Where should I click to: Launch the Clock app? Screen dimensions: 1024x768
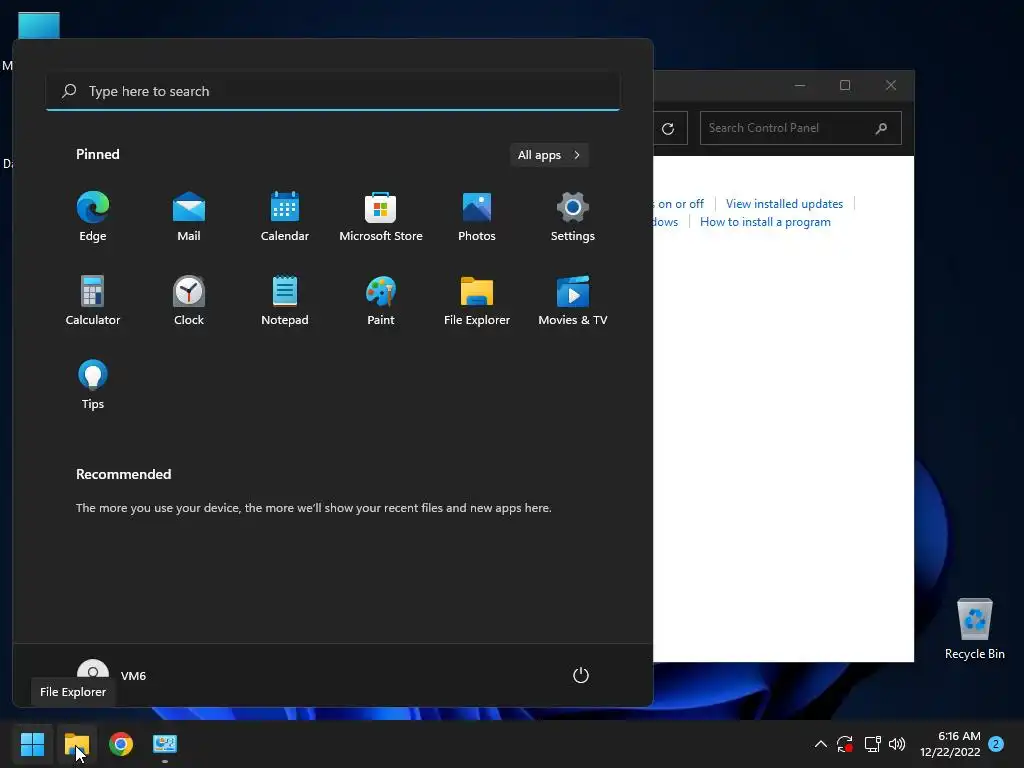click(189, 300)
